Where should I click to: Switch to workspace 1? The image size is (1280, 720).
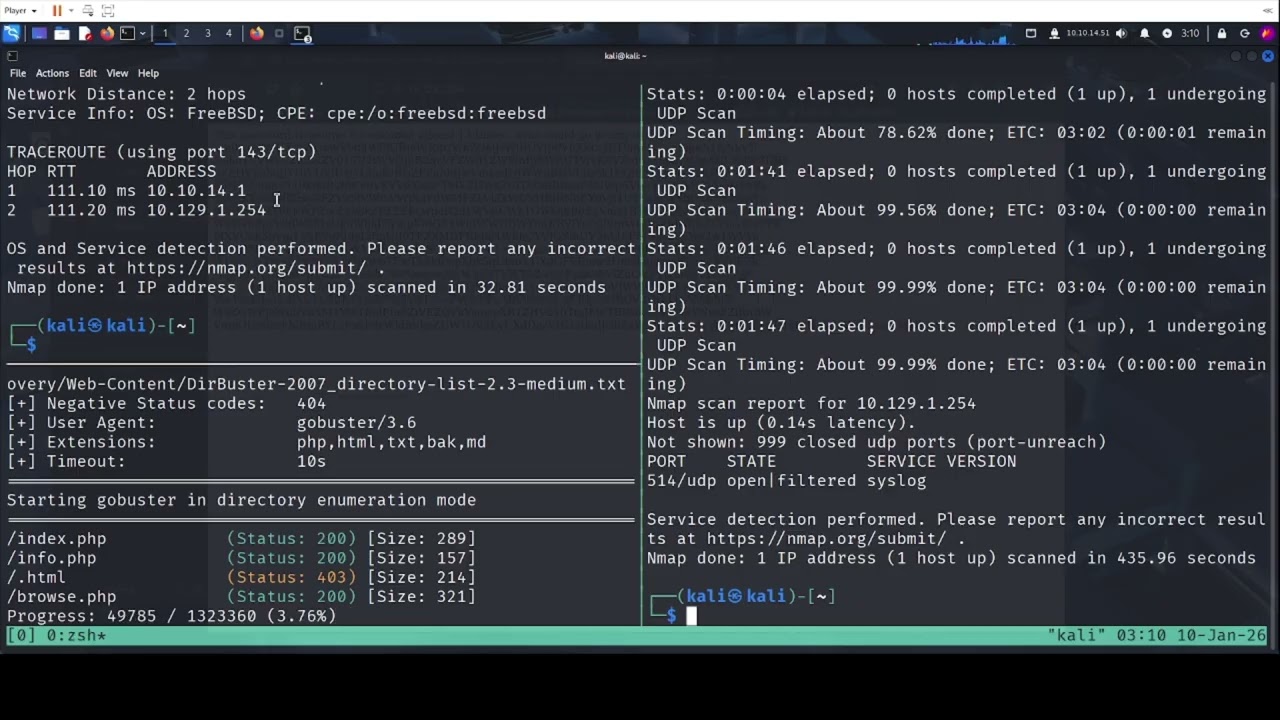pyautogui.click(x=165, y=33)
